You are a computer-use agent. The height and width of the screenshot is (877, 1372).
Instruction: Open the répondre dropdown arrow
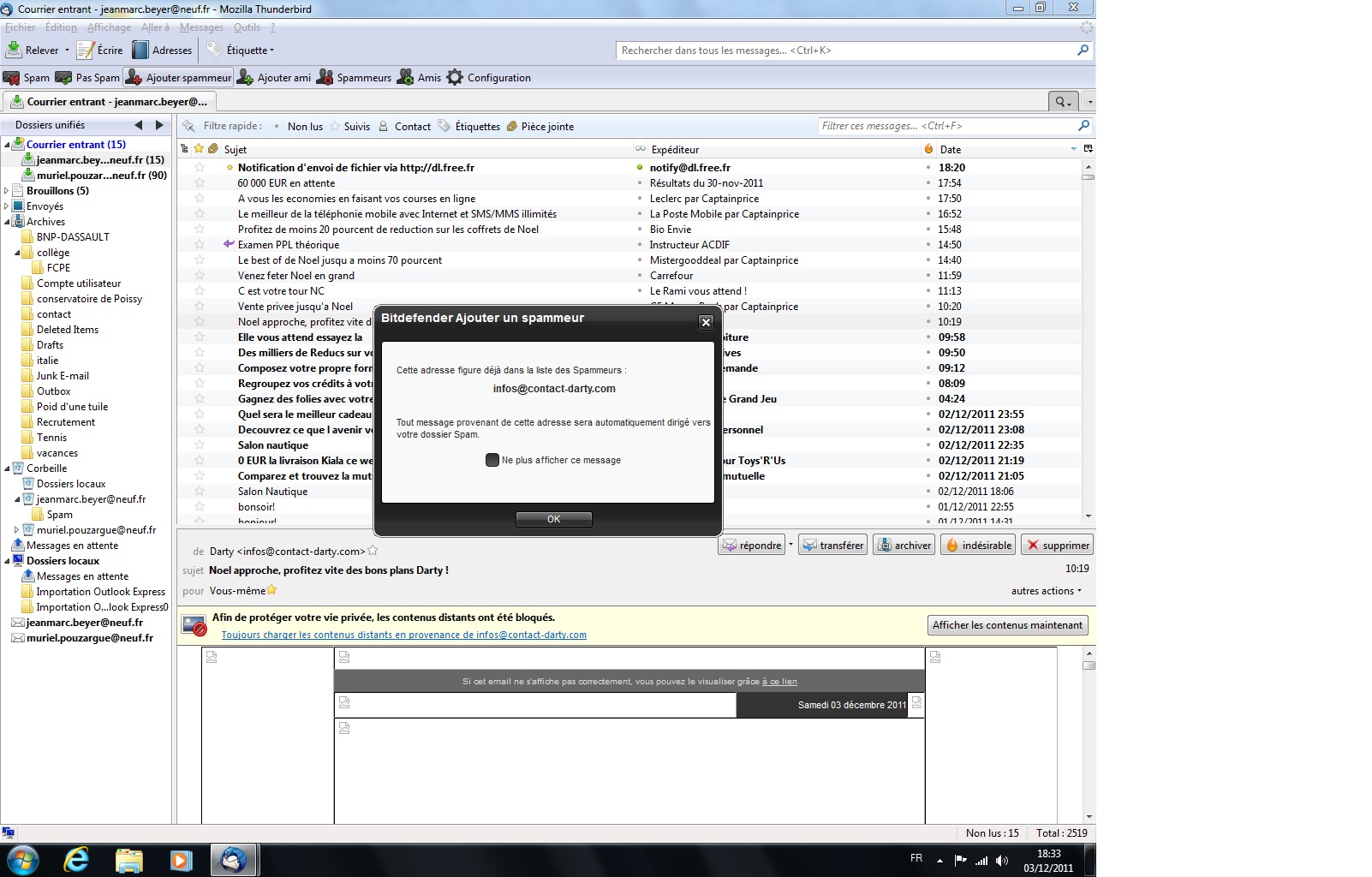click(790, 545)
